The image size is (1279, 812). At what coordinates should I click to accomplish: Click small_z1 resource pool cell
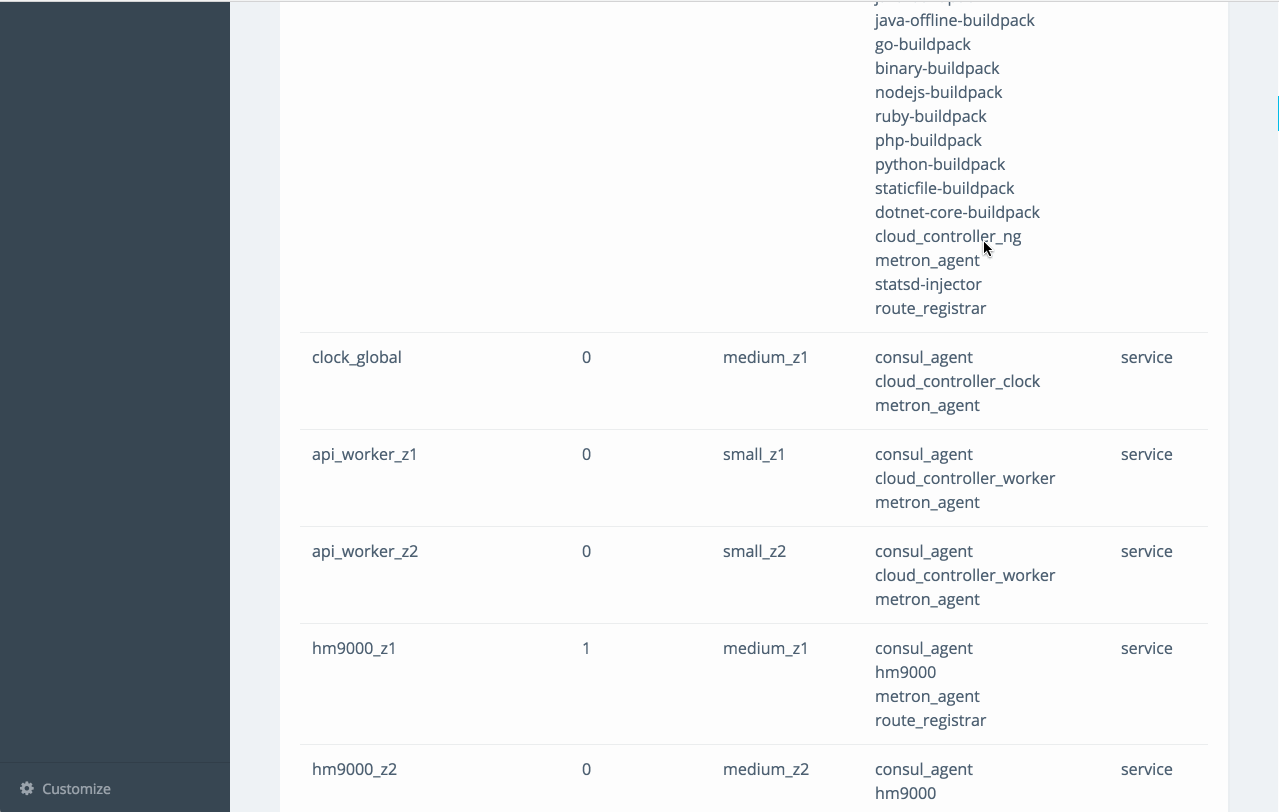coord(754,455)
